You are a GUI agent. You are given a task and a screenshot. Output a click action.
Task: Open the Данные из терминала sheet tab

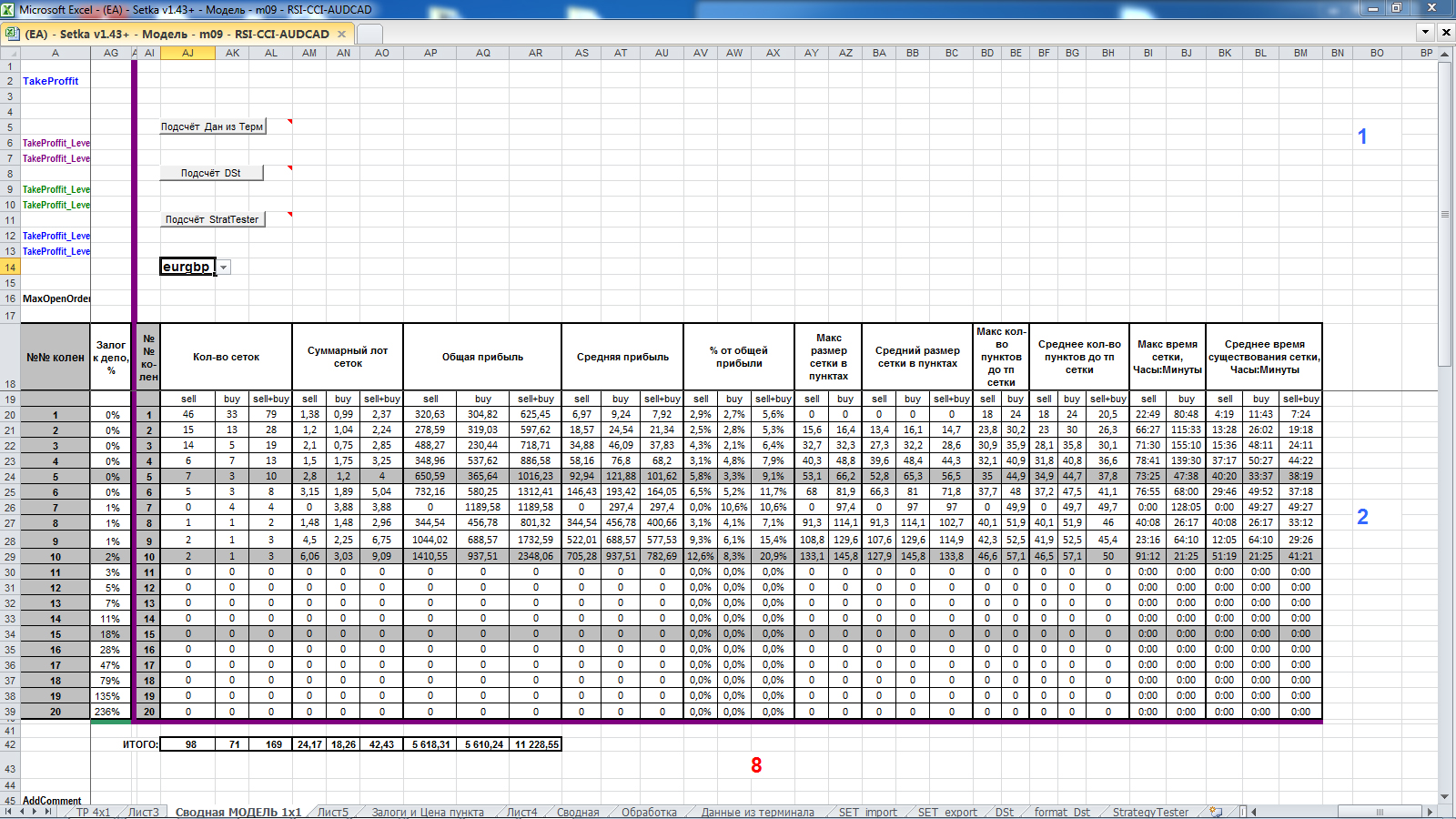point(758,812)
